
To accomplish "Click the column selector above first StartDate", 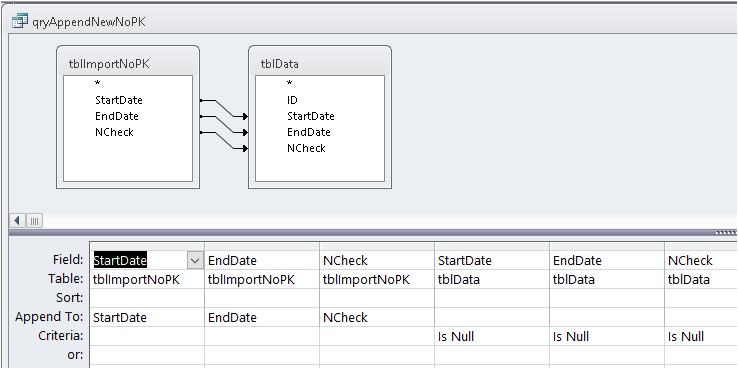I will 147,246.
